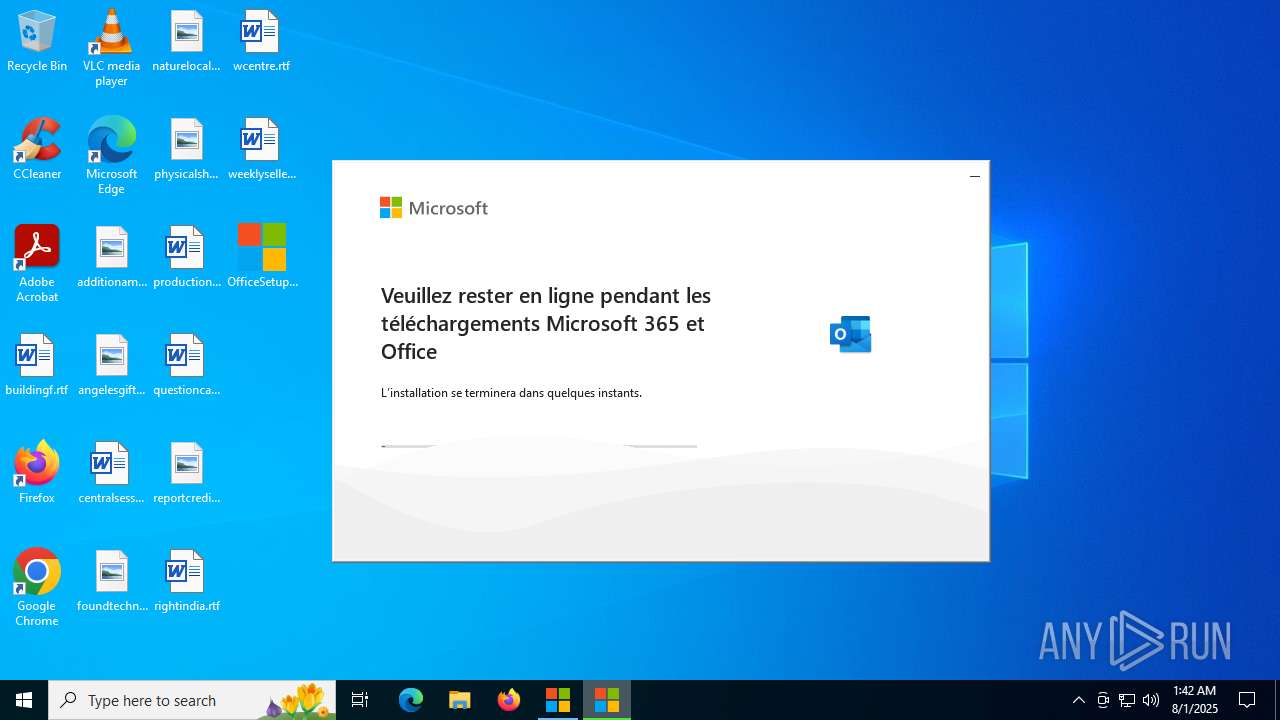Minimize the Office installer window
The height and width of the screenshot is (720, 1280).
[x=974, y=177]
